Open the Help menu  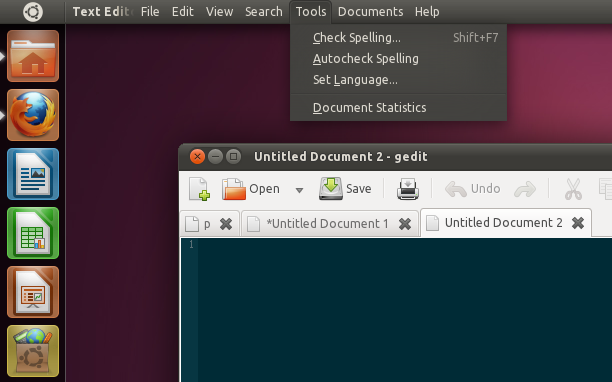click(427, 12)
